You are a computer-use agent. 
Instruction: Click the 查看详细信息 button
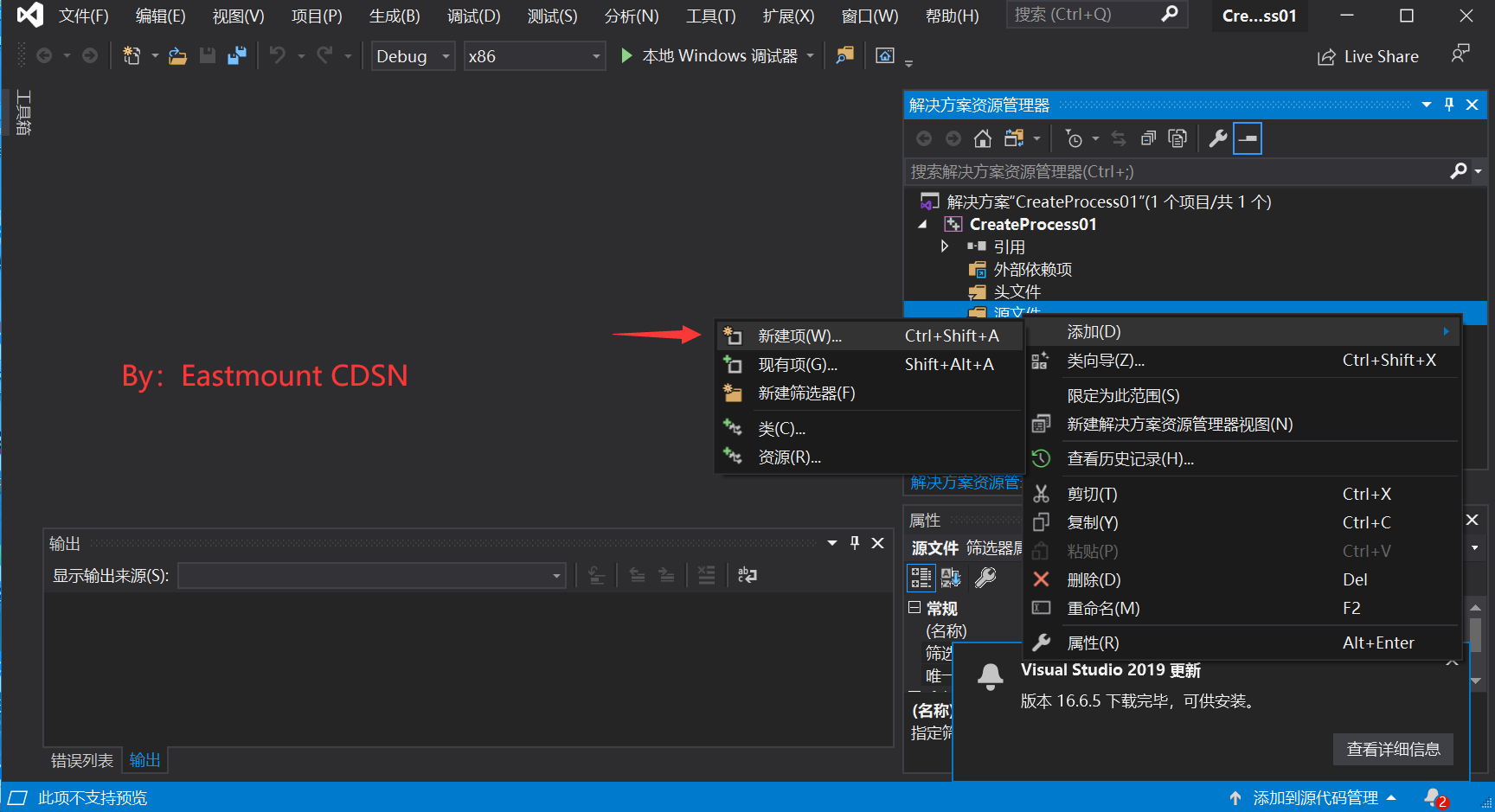click(1393, 749)
